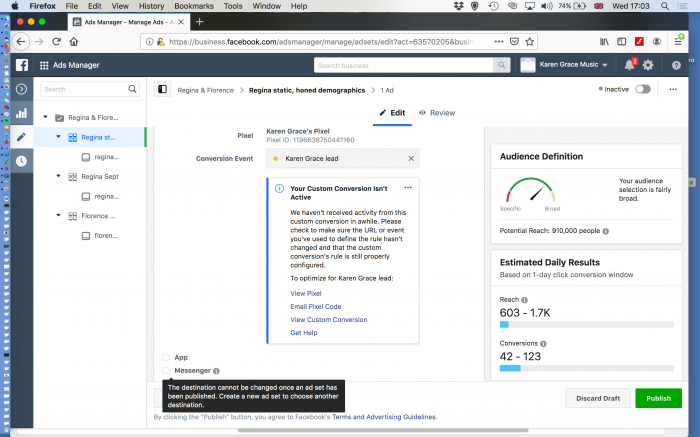The width and height of the screenshot is (700, 437).
Task: Click the Conversions estimate progress bar
Action: click(x=587, y=368)
